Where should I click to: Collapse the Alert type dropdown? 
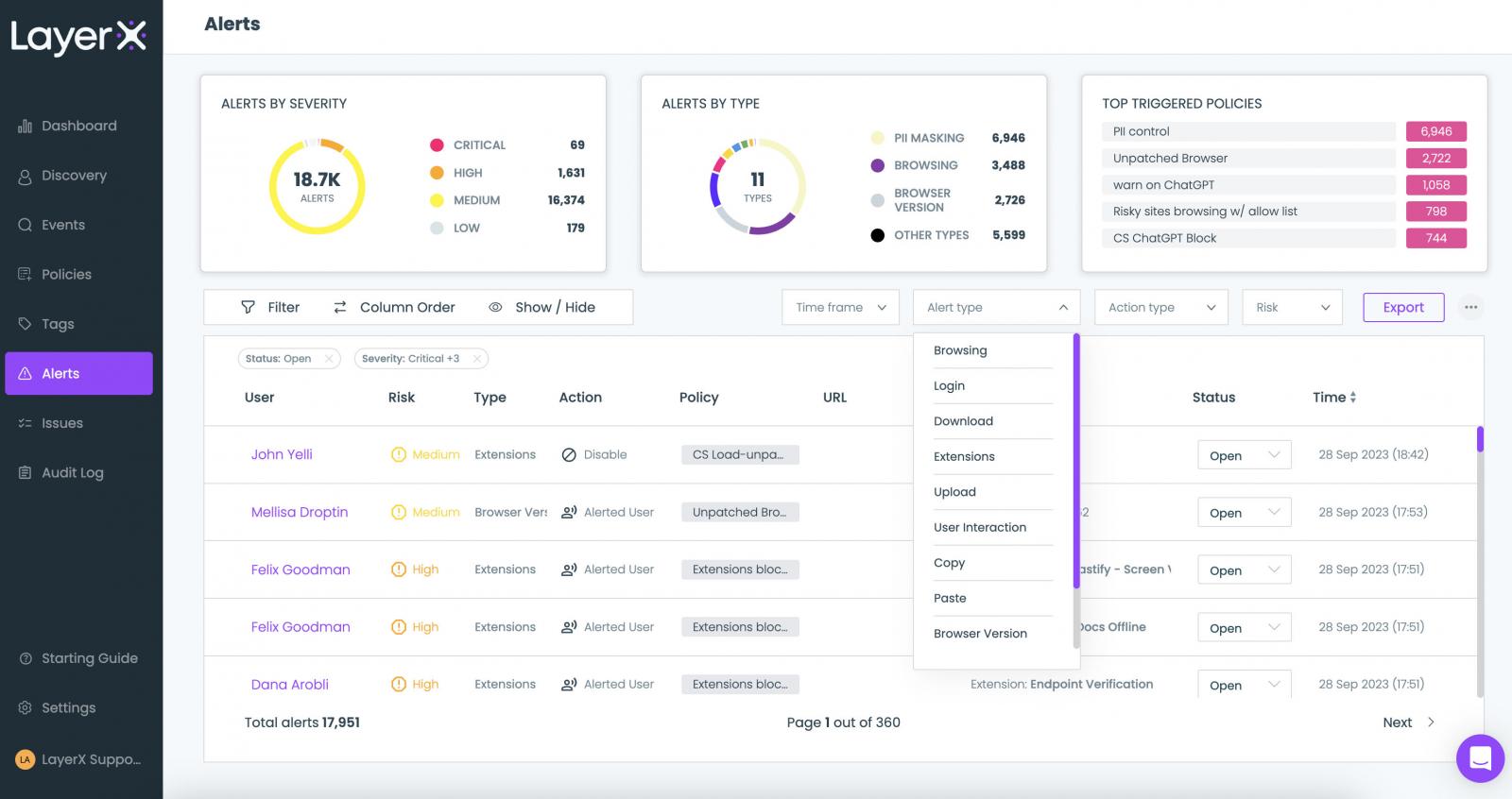996,307
